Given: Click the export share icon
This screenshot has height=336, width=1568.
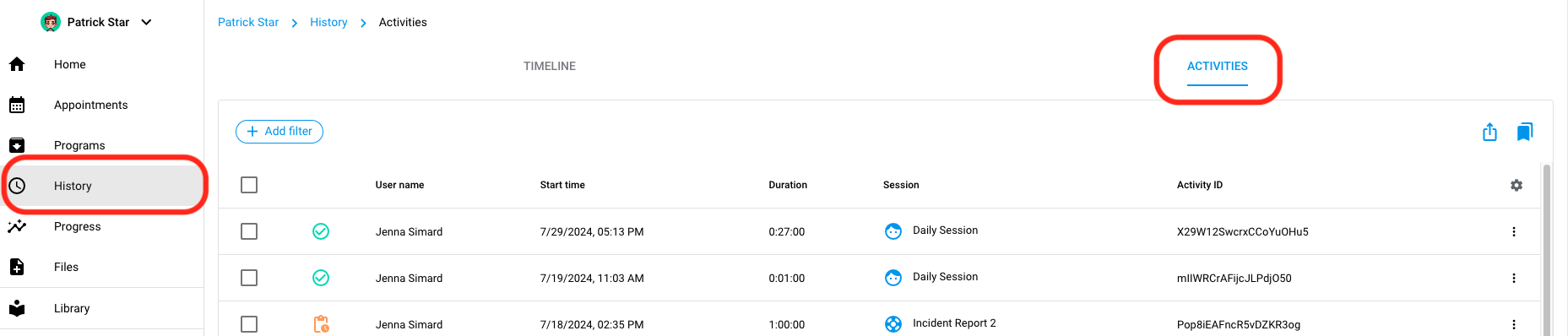Looking at the screenshot, I should point(1489,132).
